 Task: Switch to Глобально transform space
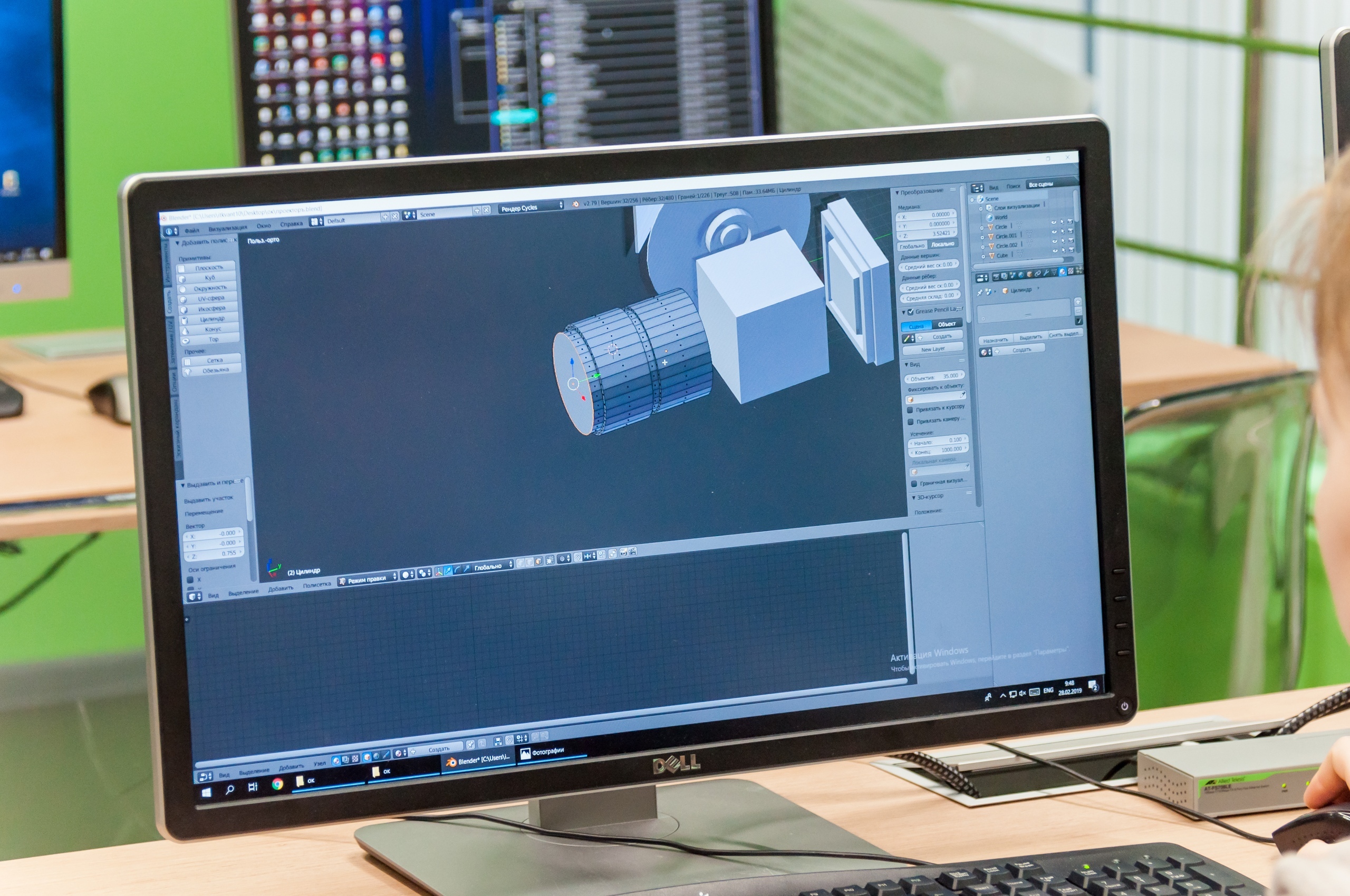coord(912,246)
